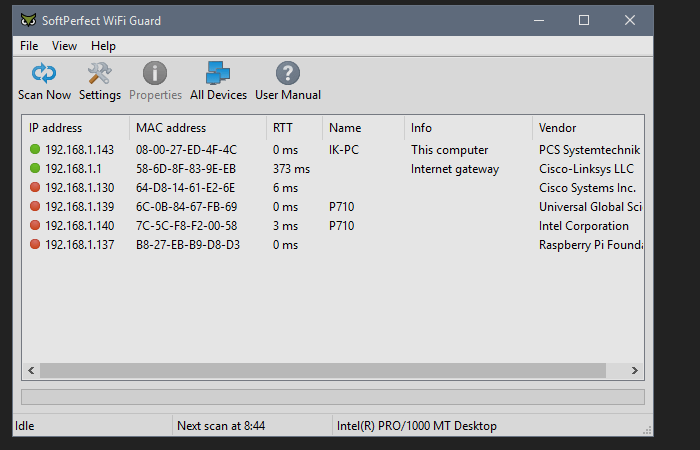Click Raspberry Pi Foundation vendor cell
The height and width of the screenshot is (450, 700).
point(591,245)
